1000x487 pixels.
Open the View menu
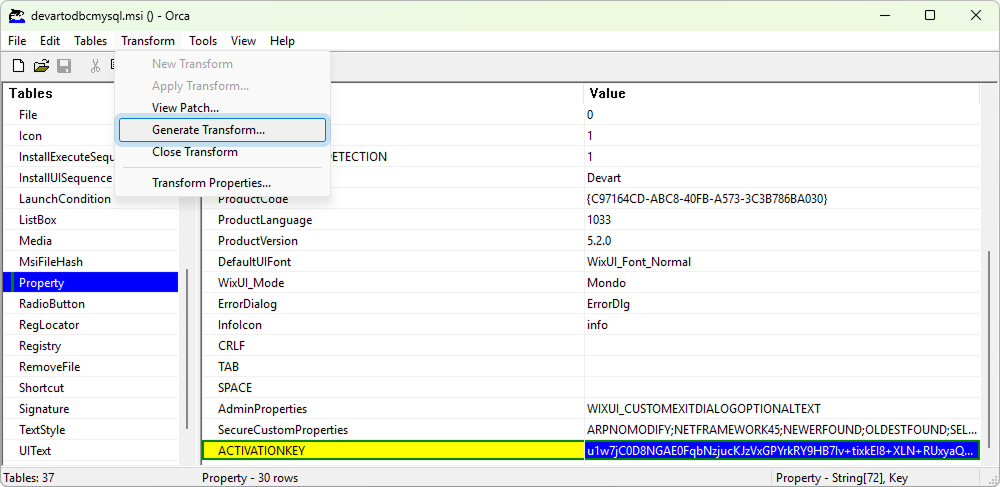click(x=243, y=41)
